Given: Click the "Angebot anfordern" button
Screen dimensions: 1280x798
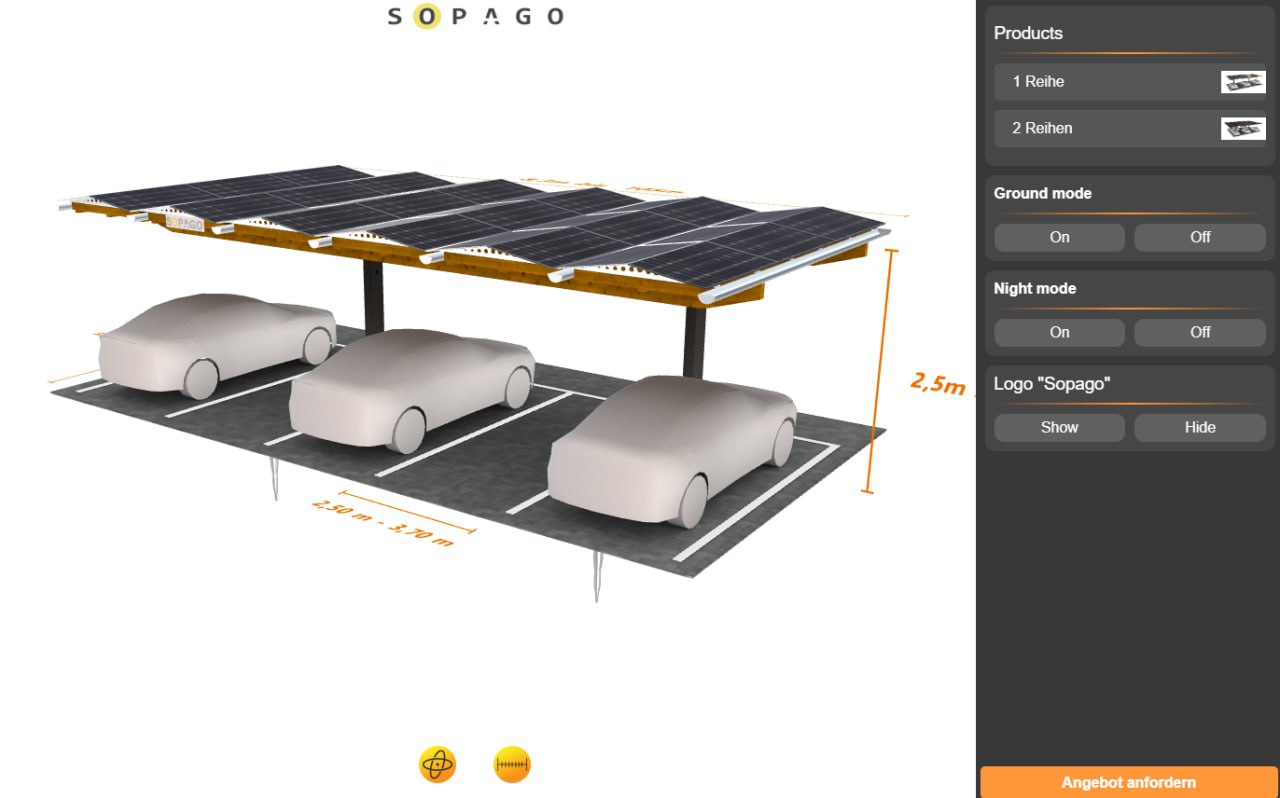Looking at the screenshot, I should point(1128,782).
